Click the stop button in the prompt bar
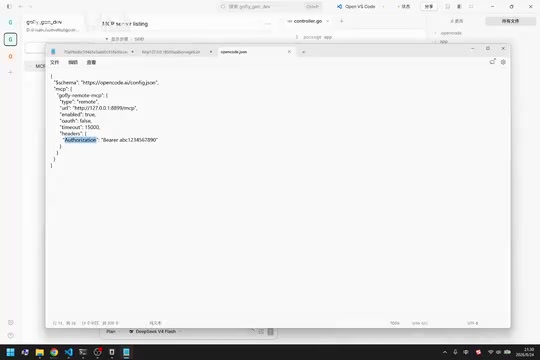Viewport: 540px width, 360px height. coord(270,331)
